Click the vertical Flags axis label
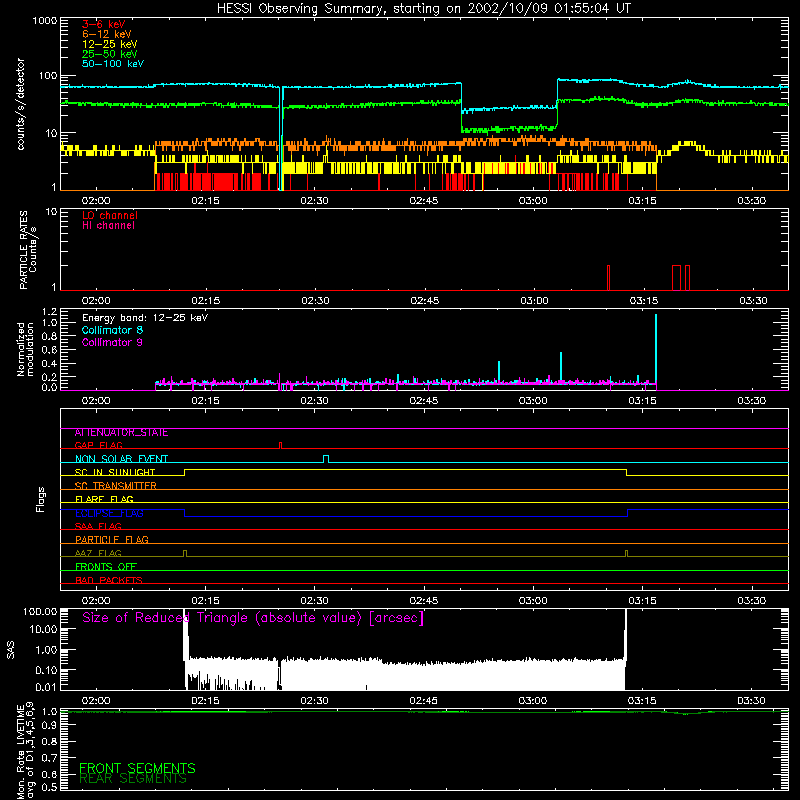800x800 pixels. tap(40, 499)
